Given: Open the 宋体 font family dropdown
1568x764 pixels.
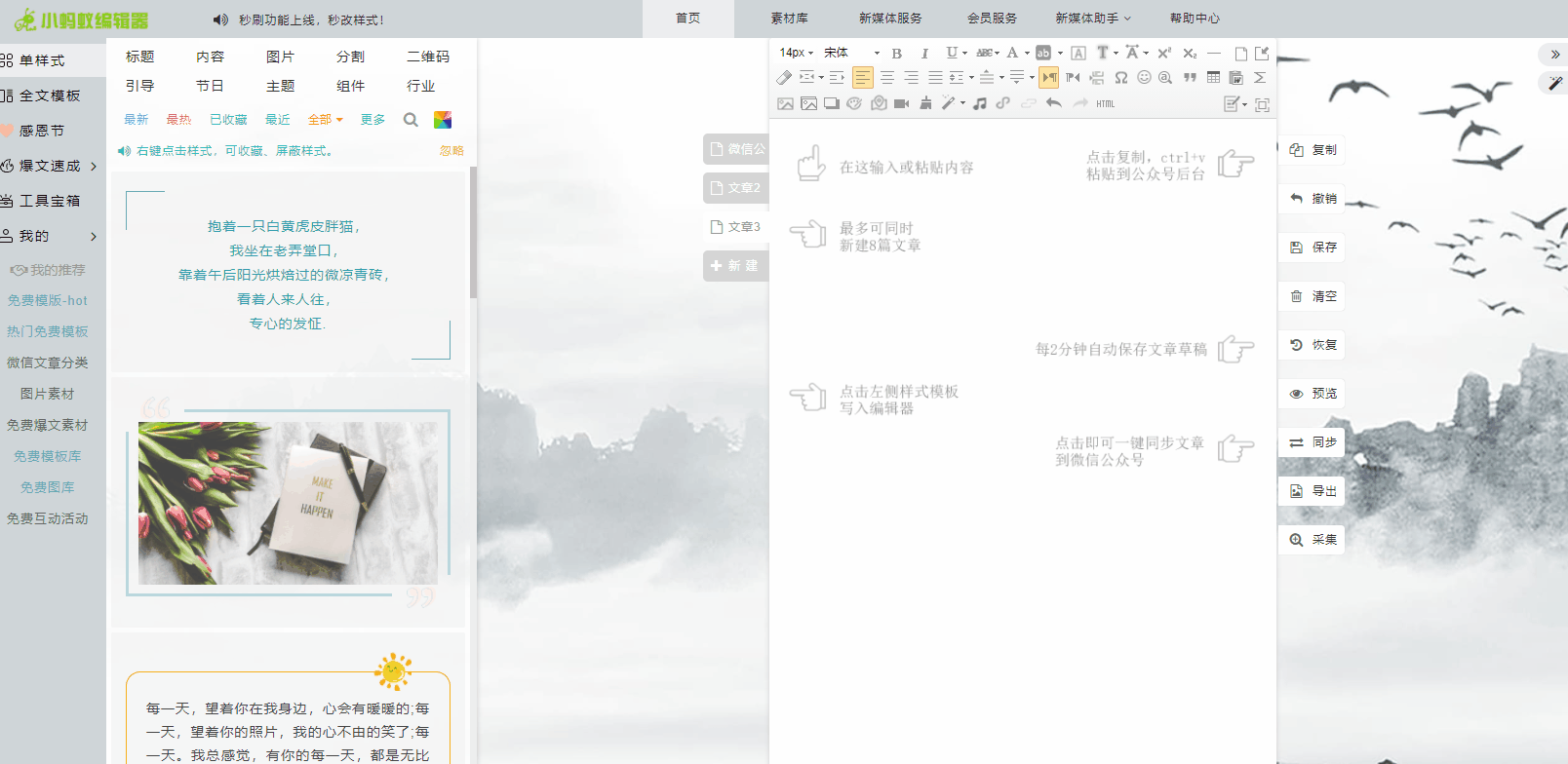Looking at the screenshot, I should click(851, 53).
